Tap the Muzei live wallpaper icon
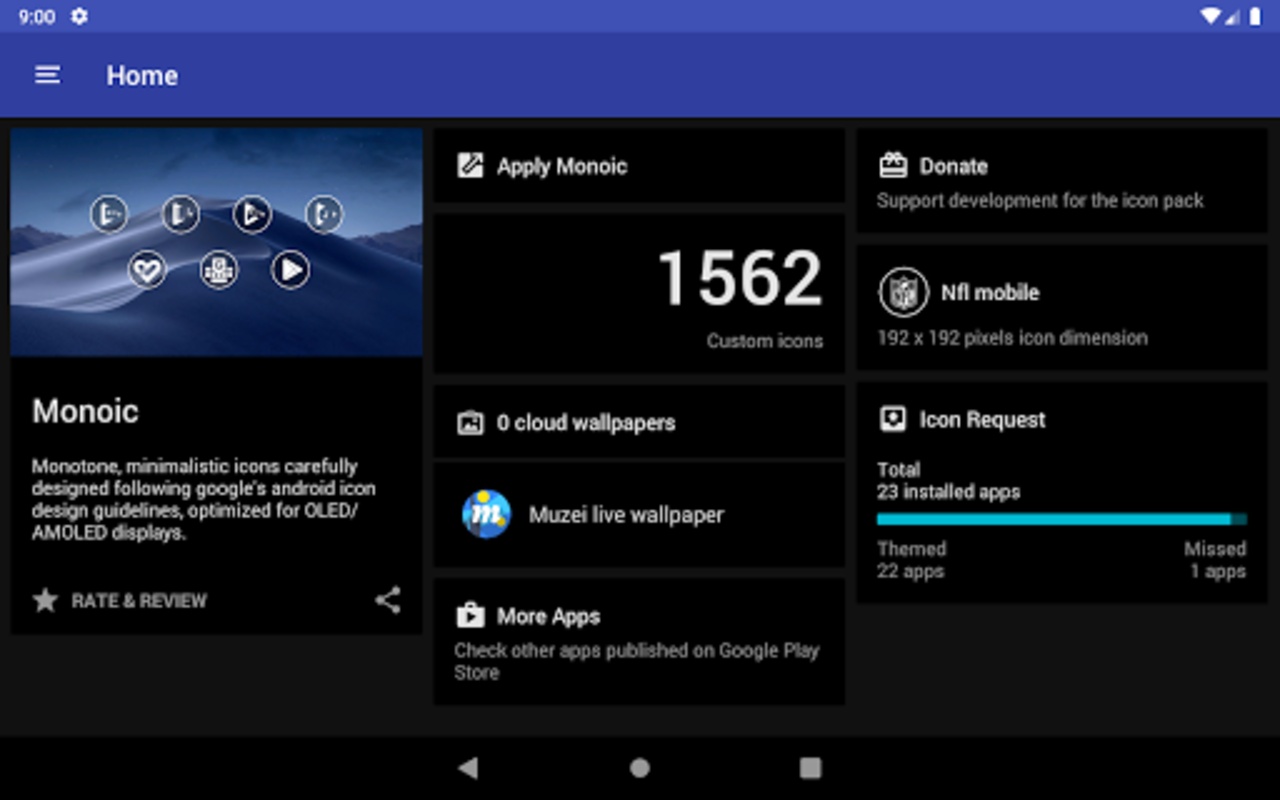The width and height of the screenshot is (1280, 800). (x=486, y=515)
